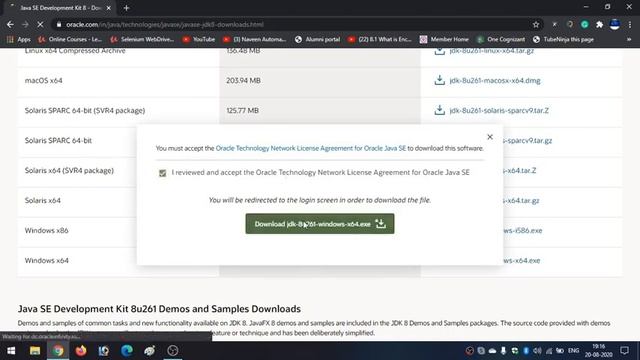Open the TubeNinja this page bookmark
640x360 pixels.
click(563, 39)
